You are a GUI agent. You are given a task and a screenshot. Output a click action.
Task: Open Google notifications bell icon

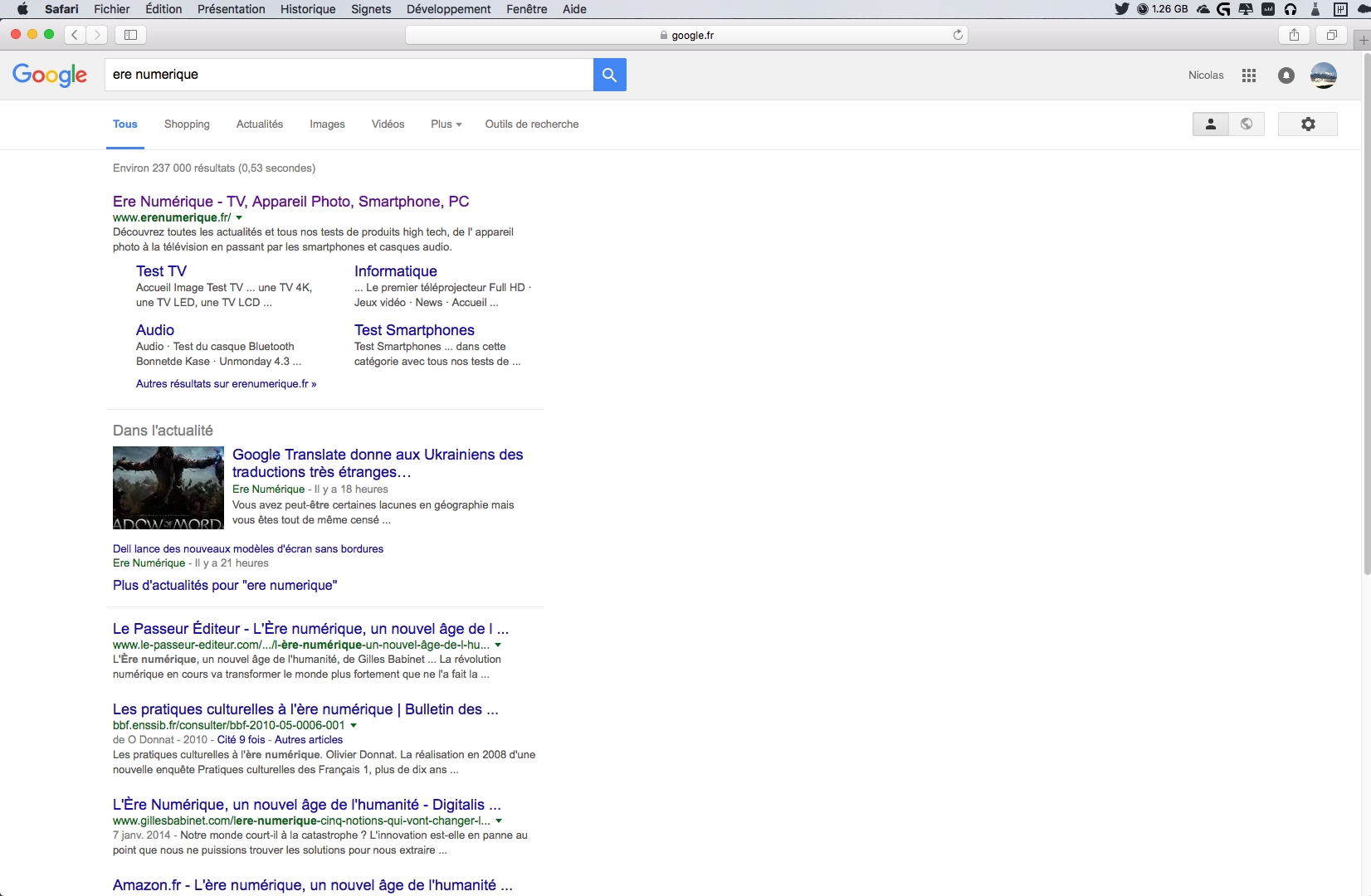(1286, 75)
